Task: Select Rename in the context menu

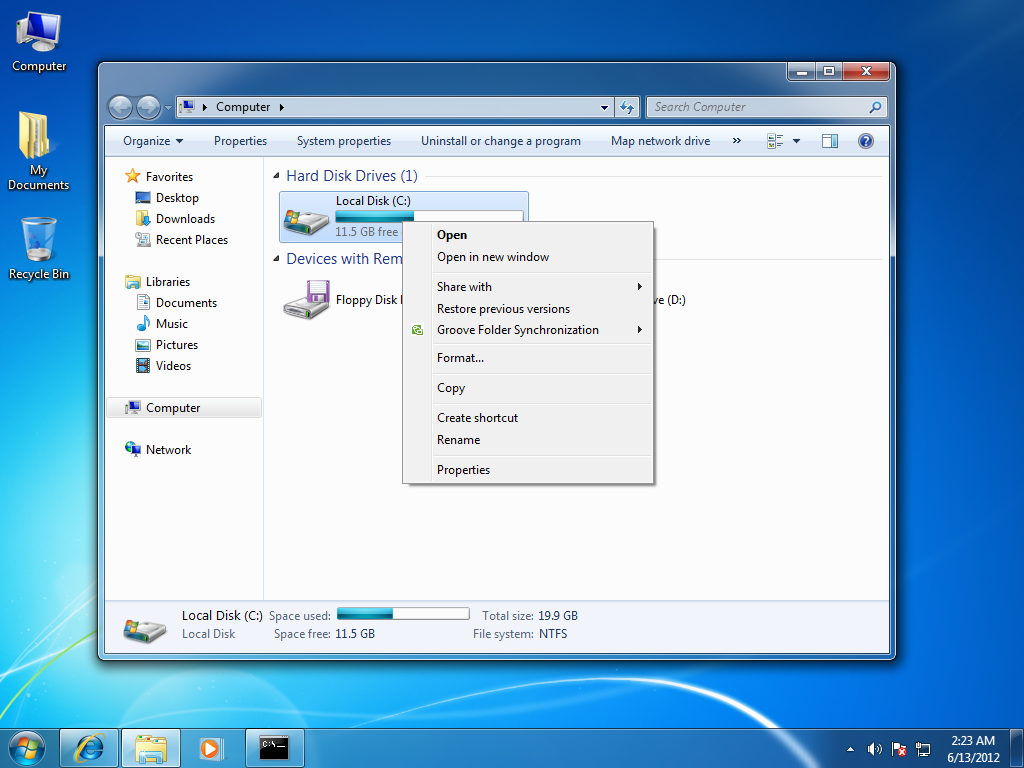Action: pyautogui.click(x=458, y=439)
